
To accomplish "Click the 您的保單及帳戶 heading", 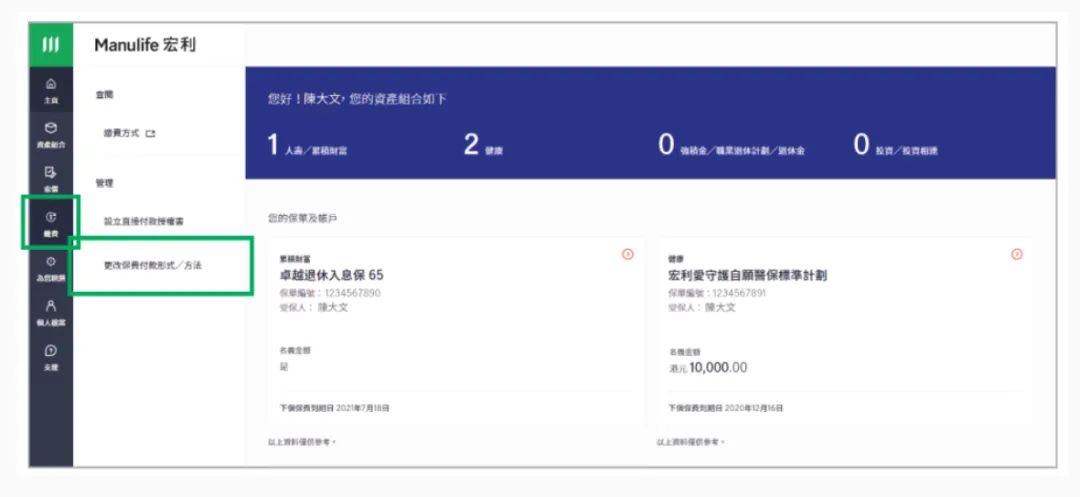I will (x=303, y=218).
